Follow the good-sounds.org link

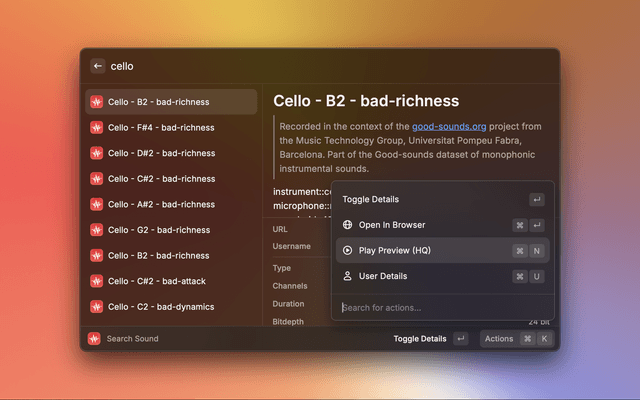(449, 127)
